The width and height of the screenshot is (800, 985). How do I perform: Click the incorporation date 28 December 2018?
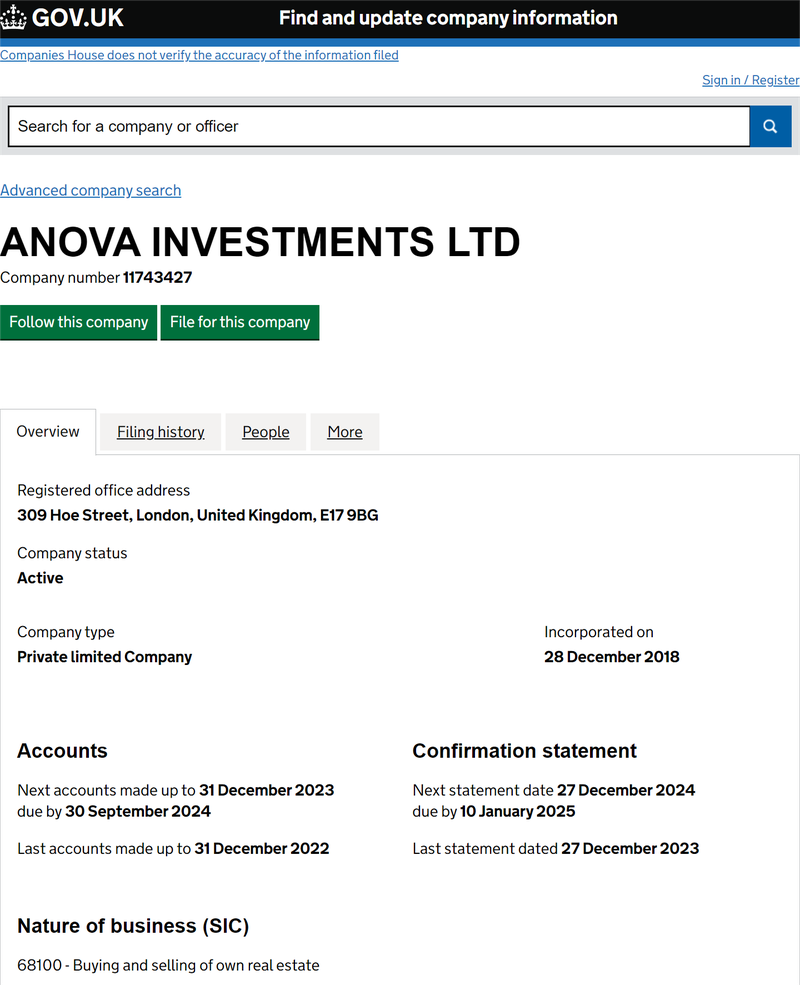pos(611,657)
